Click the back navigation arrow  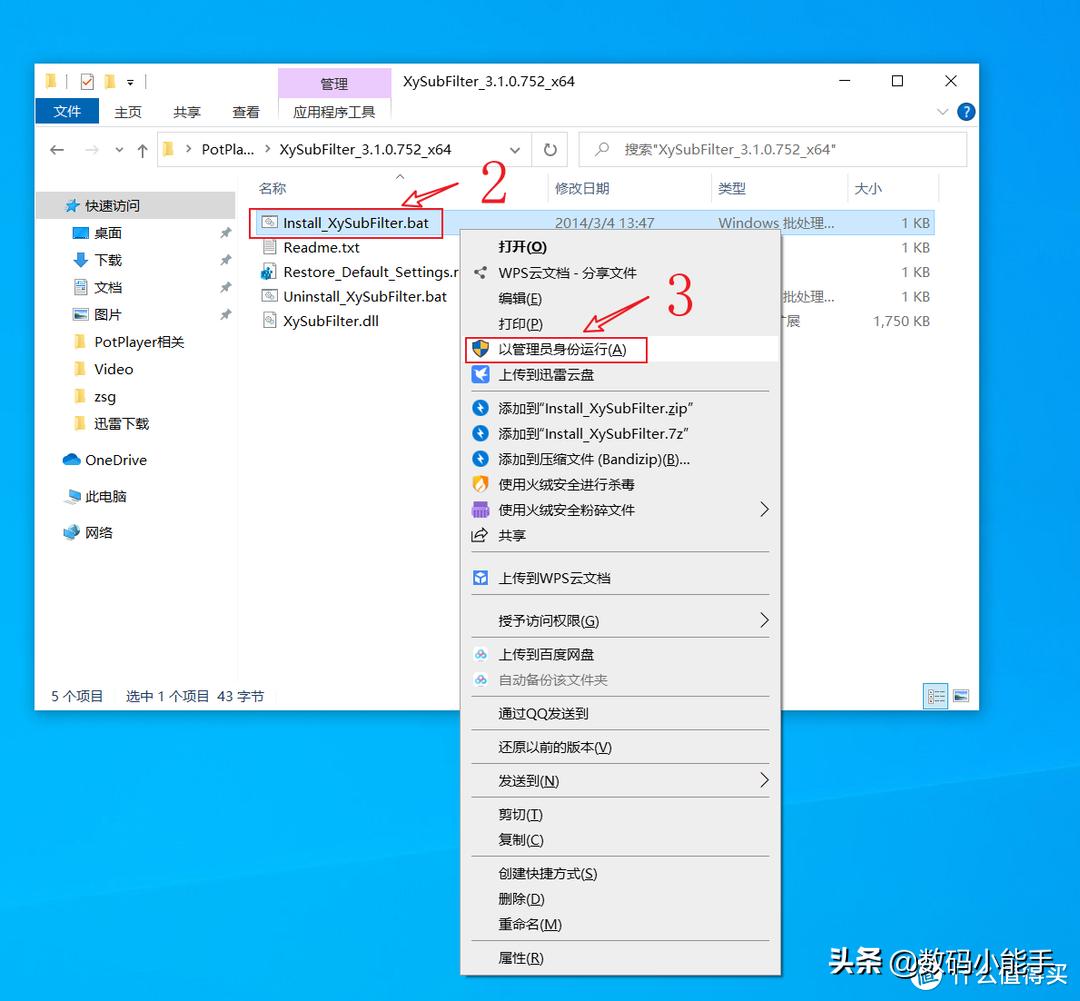[x=57, y=148]
